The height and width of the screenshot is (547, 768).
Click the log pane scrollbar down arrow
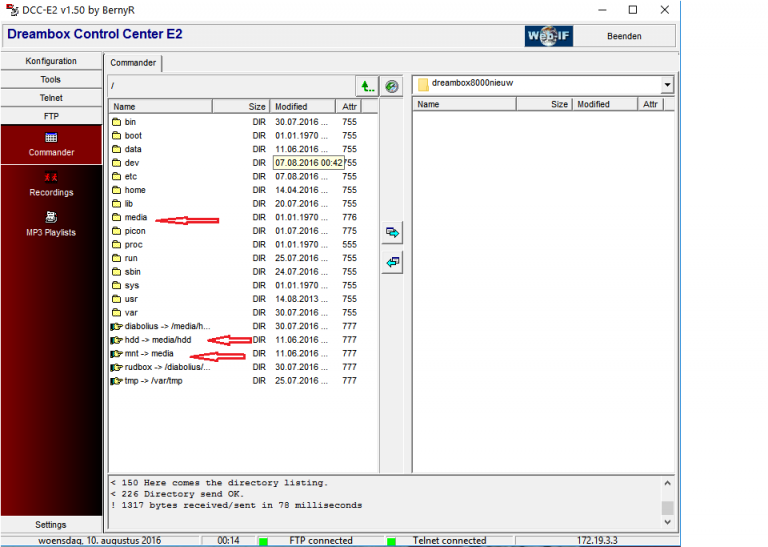667,522
